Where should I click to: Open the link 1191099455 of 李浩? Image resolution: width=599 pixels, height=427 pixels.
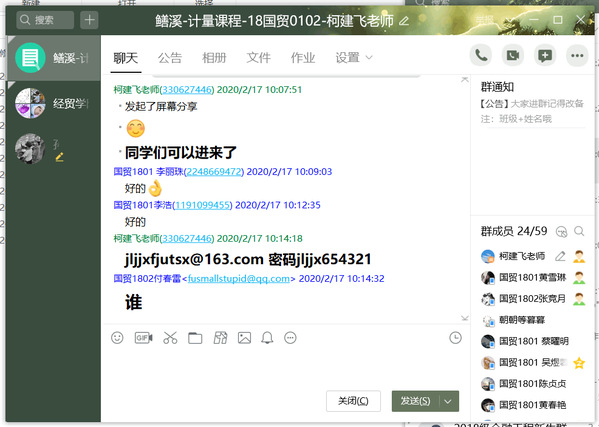coord(202,205)
